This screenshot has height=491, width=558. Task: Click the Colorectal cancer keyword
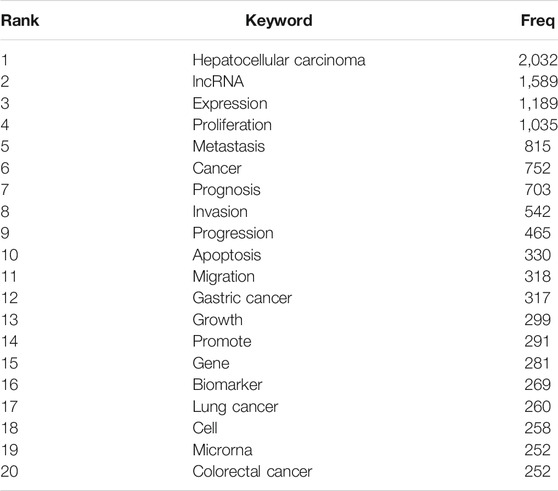[x=252, y=471]
